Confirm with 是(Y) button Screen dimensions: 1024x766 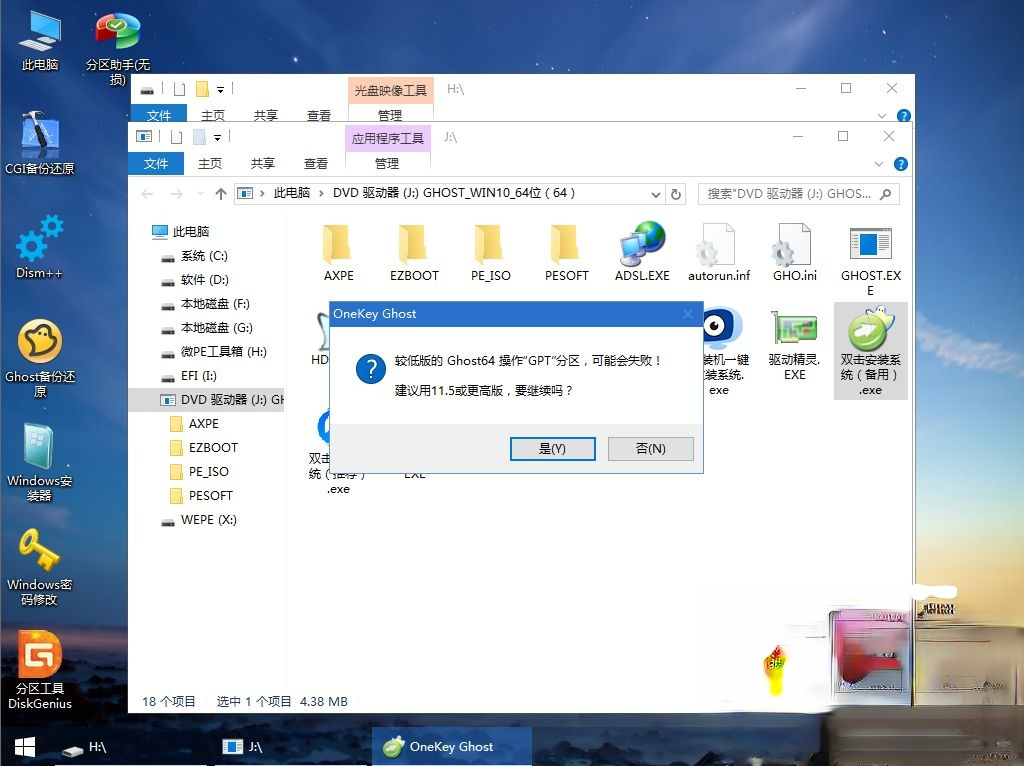pyautogui.click(x=552, y=449)
